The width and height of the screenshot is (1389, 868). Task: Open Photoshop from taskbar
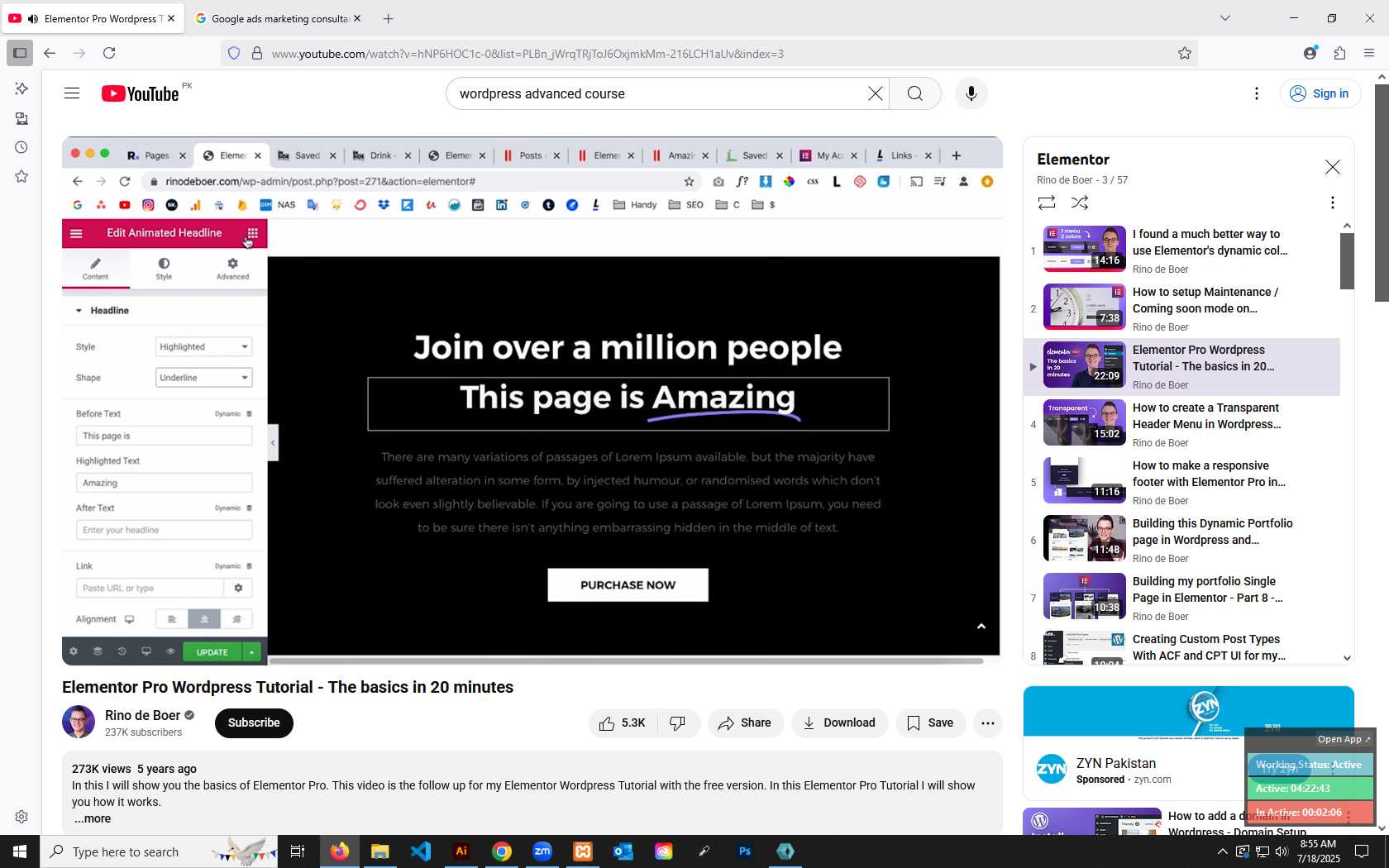pyautogui.click(x=745, y=851)
